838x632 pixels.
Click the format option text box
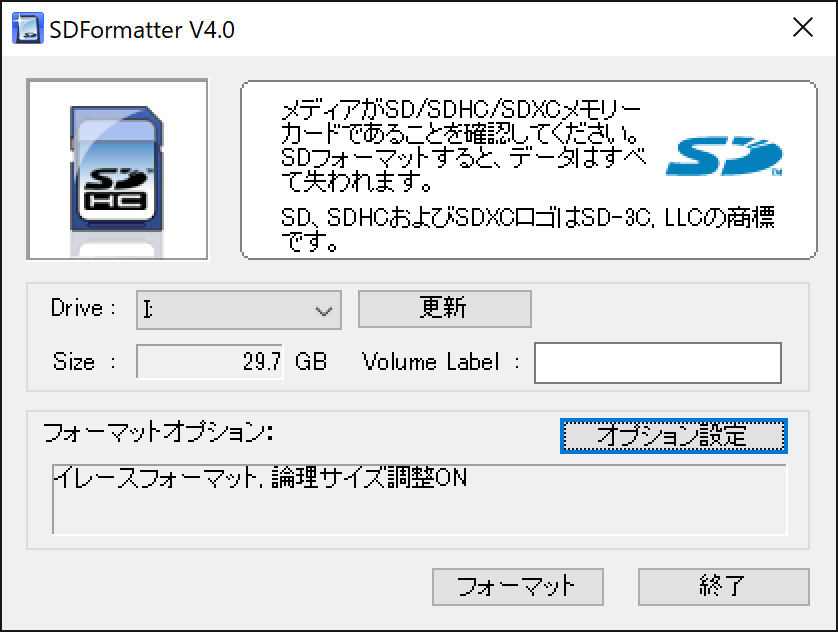(x=420, y=499)
